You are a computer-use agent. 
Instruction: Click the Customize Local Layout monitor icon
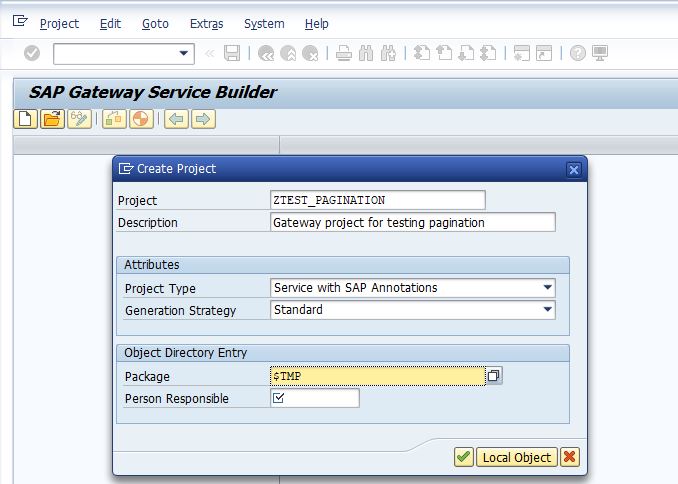coord(600,53)
